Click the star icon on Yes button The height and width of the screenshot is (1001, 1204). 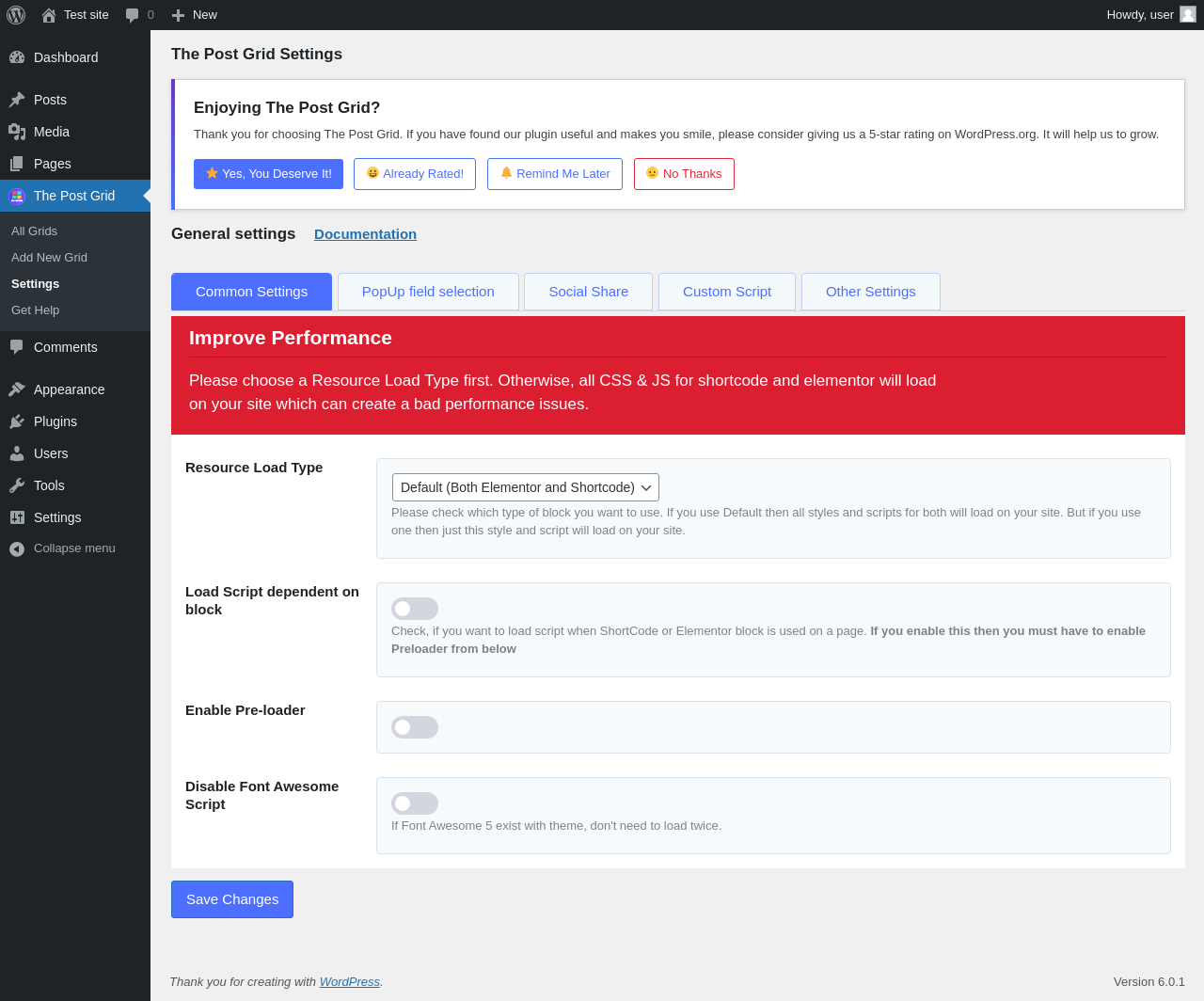(x=212, y=173)
